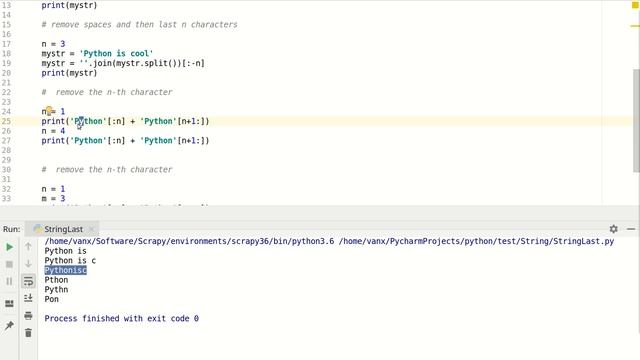Enable scroll to end of output
This screenshot has width=640, height=360.
(x=28, y=298)
